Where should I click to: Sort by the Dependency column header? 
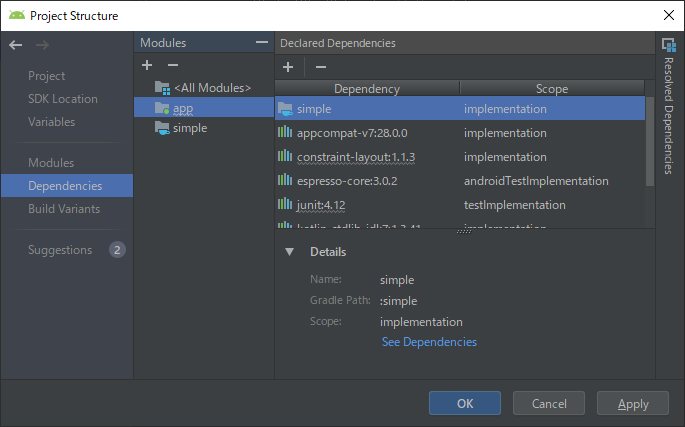[x=367, y=89]
